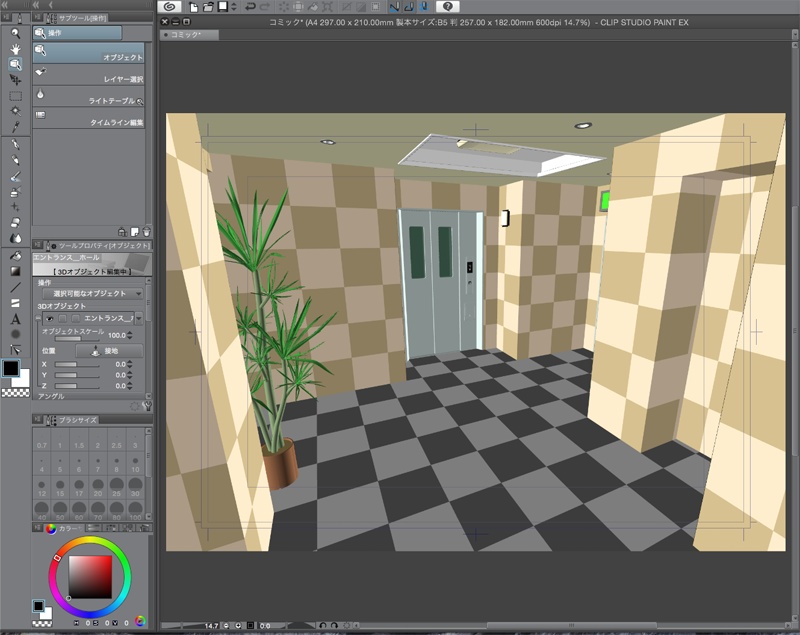
Task: Open the サブツール[操作] palette tab
Action: click(x=78, y=18)
